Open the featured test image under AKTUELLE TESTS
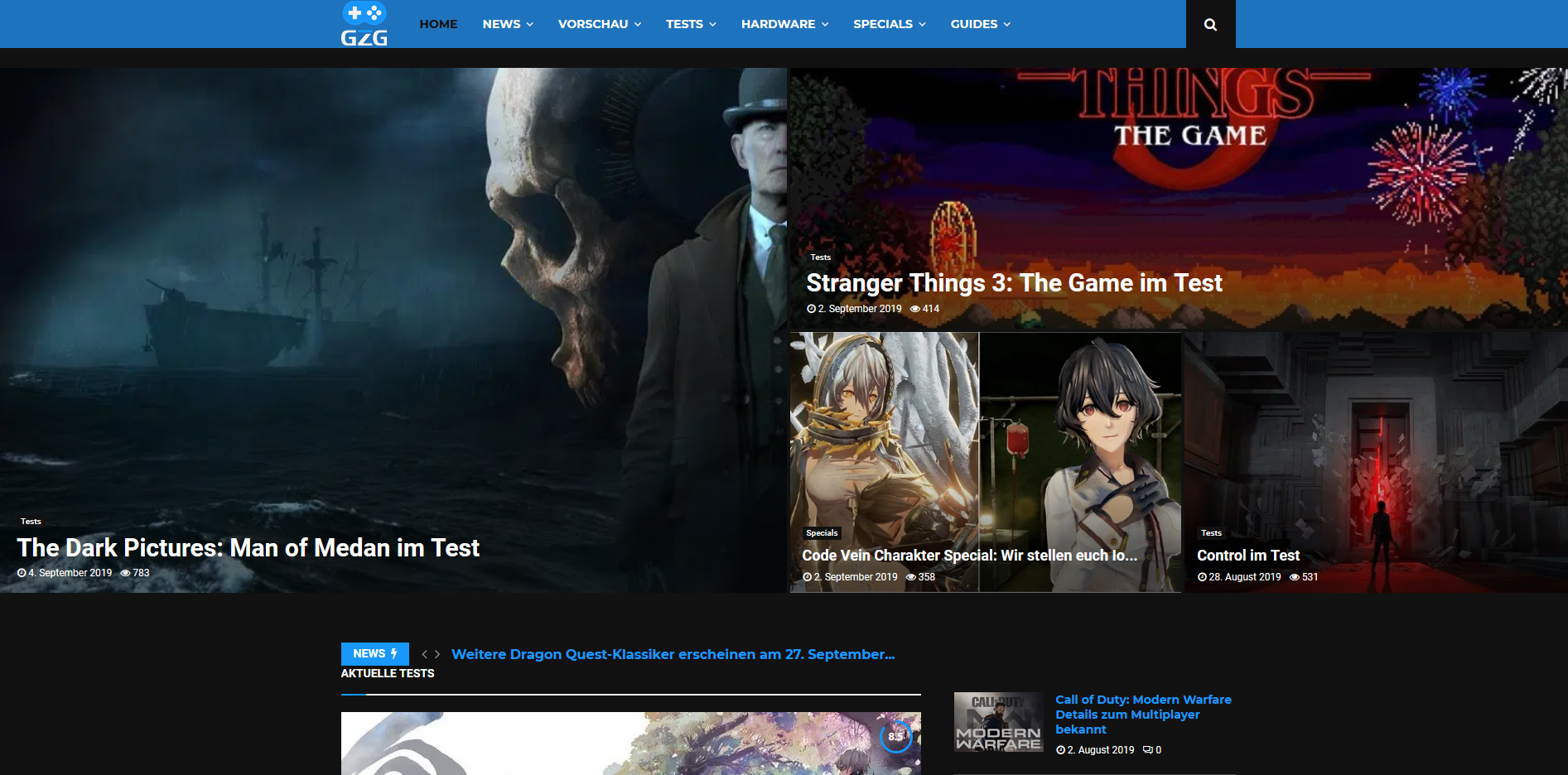Screen dimensions: 1568x775 (631, 744)
